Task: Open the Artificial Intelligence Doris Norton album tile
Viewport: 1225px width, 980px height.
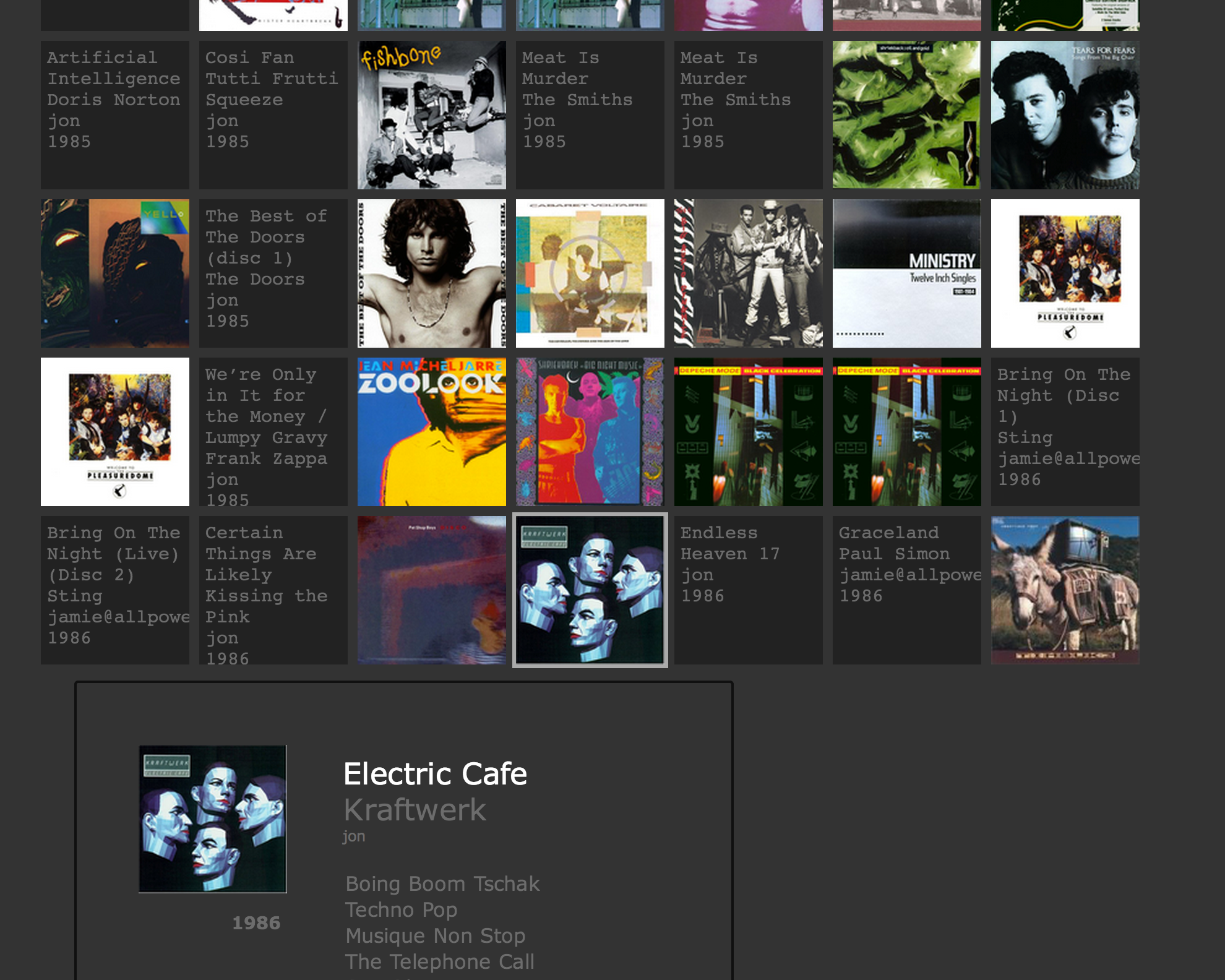Action: click(x=115, y=115)
